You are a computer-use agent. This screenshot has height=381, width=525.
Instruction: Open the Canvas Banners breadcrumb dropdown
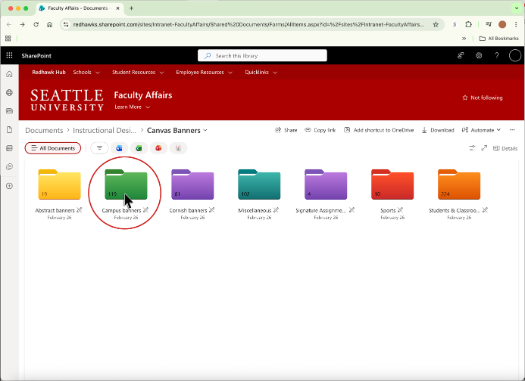point(205,130)
